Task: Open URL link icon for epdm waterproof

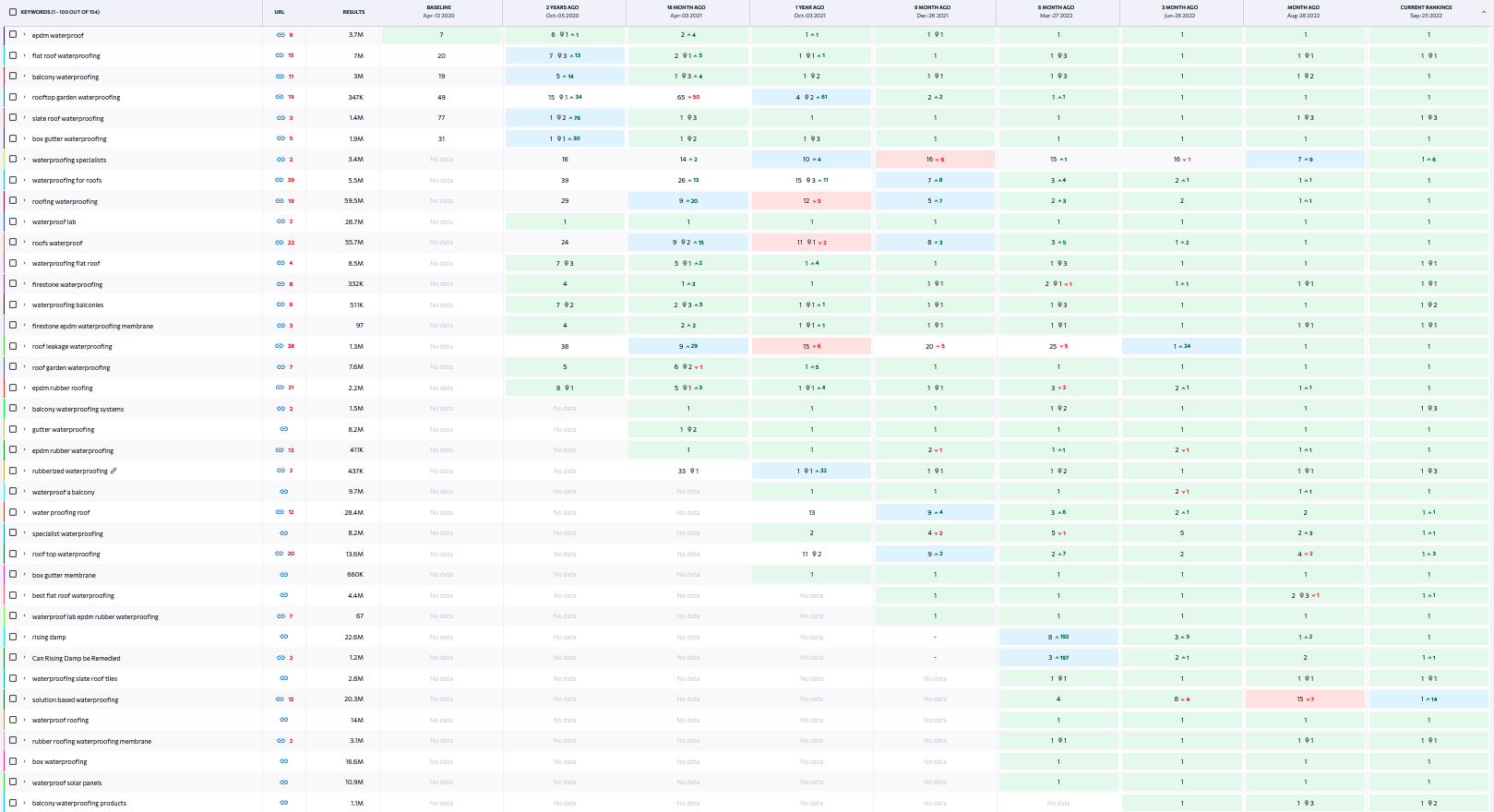Action: click(280, 35)
